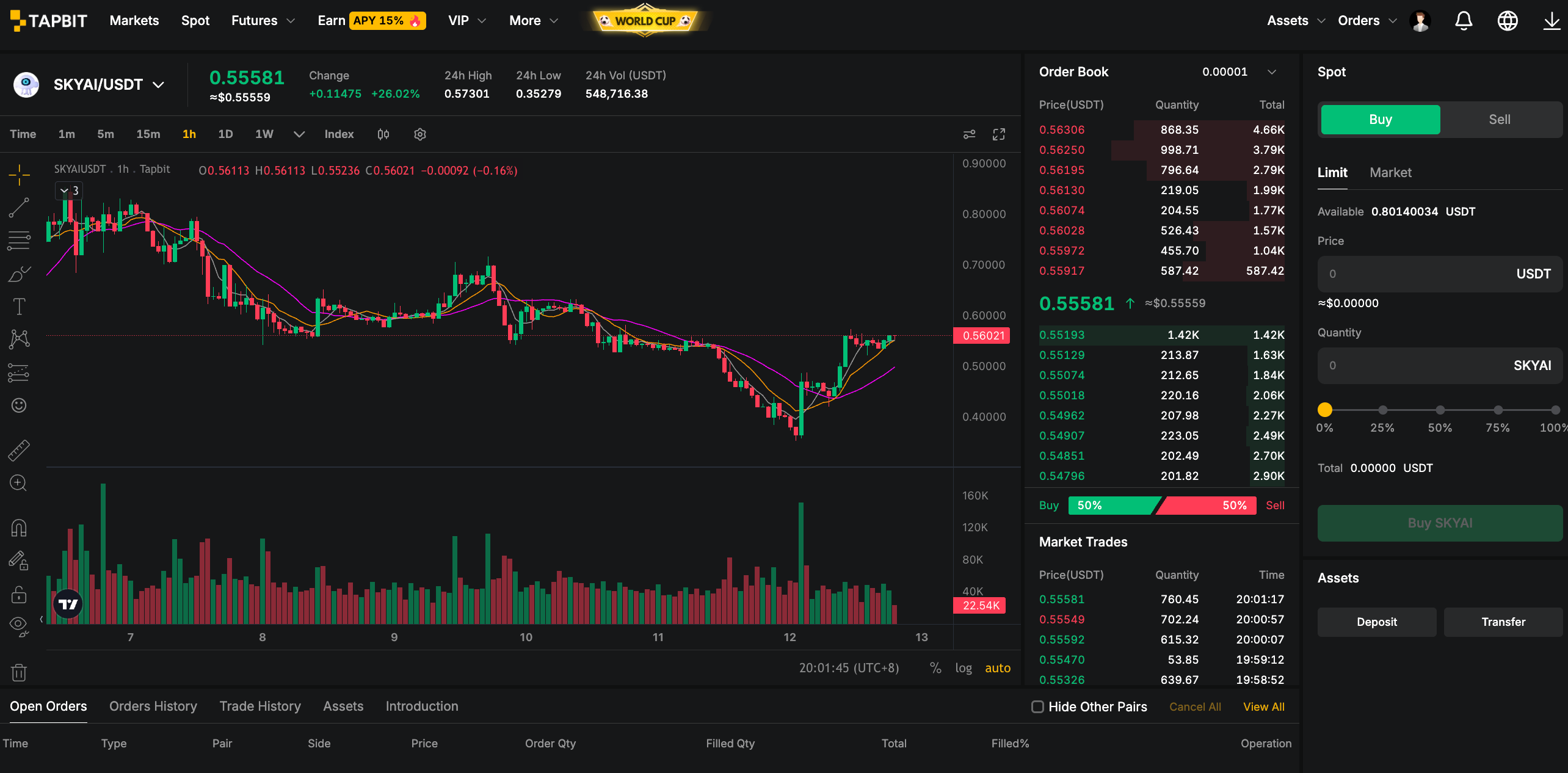Viewport: 1568px width, 773px height.
Task: Click the Buy SKYAI button
Action: (1440, 523)
